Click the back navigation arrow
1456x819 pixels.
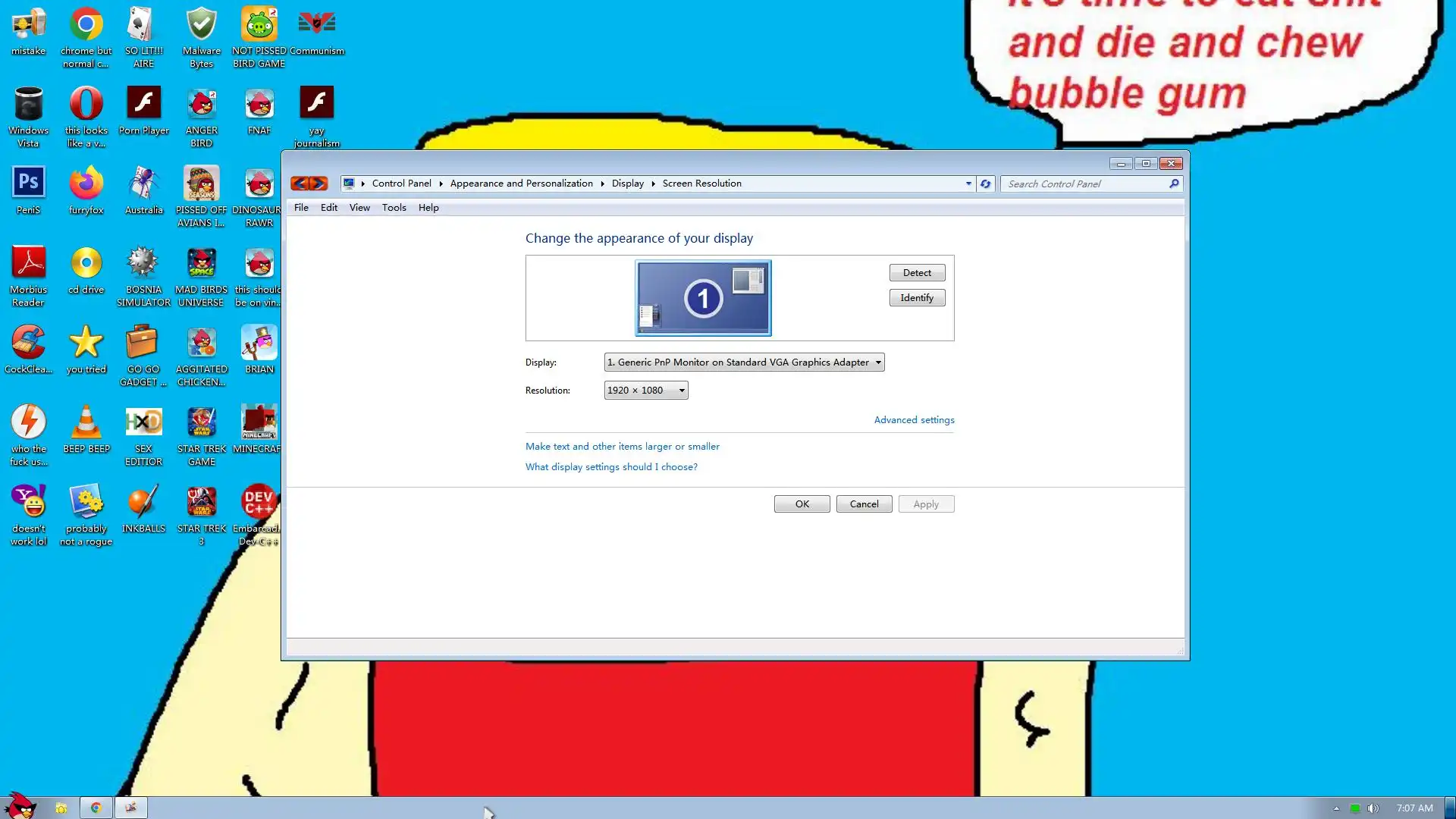(x=300, y=184)
